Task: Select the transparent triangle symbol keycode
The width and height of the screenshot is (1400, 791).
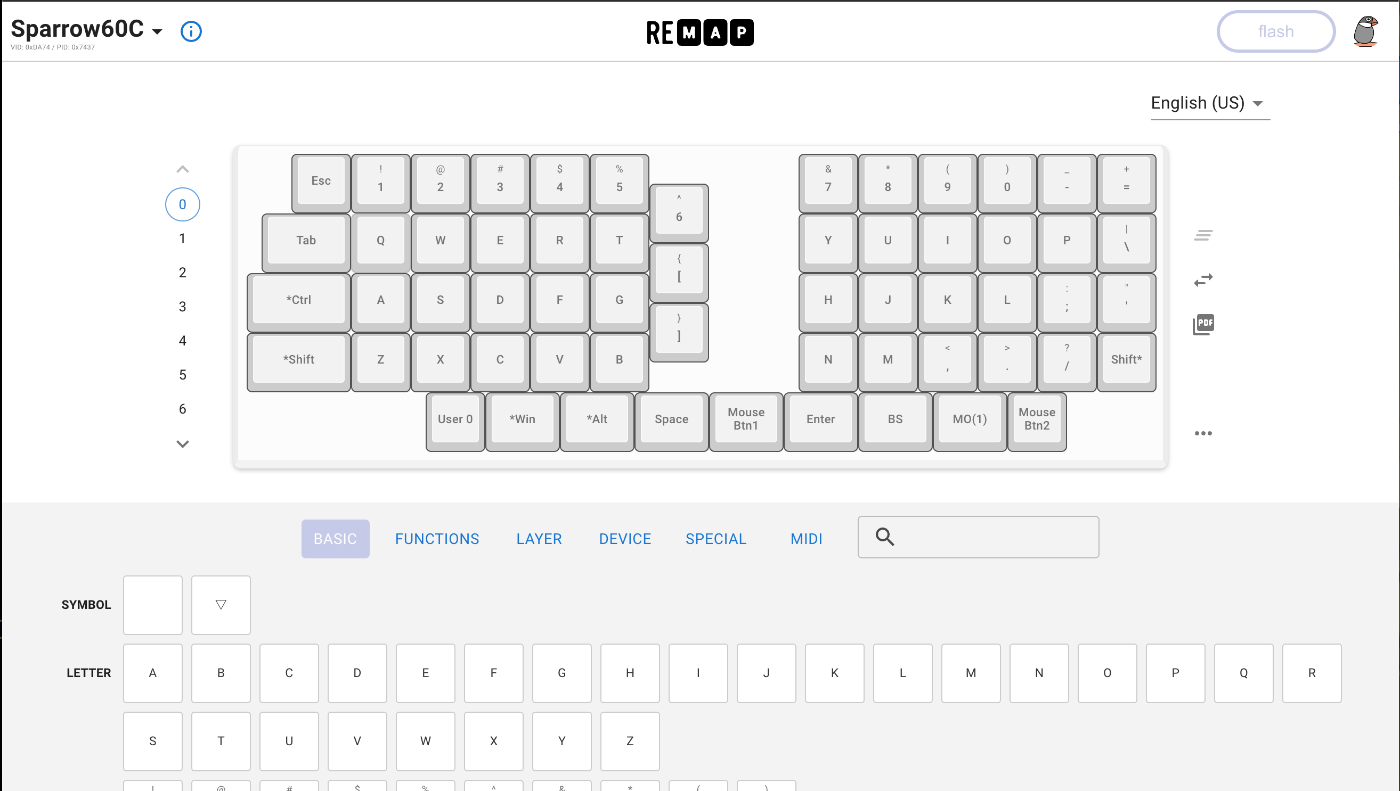Action: click(x=221, y=605)
